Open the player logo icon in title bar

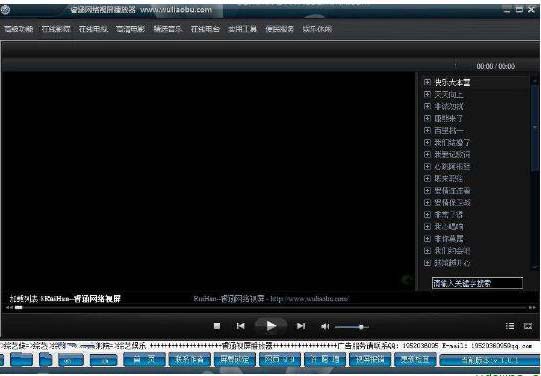tap(5, 10)
